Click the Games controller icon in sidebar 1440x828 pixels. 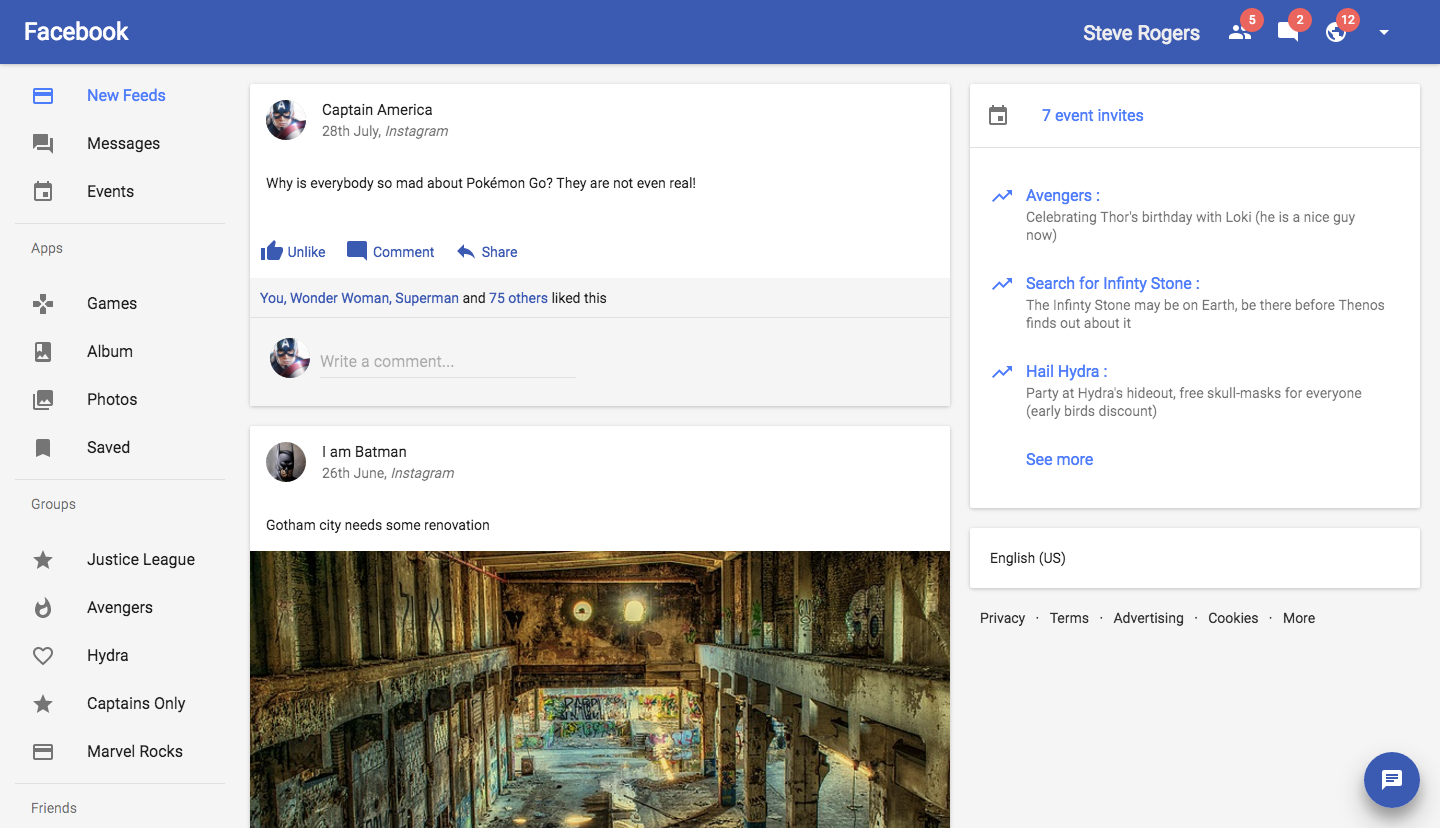pyautogui.click(x=43, y=304)
